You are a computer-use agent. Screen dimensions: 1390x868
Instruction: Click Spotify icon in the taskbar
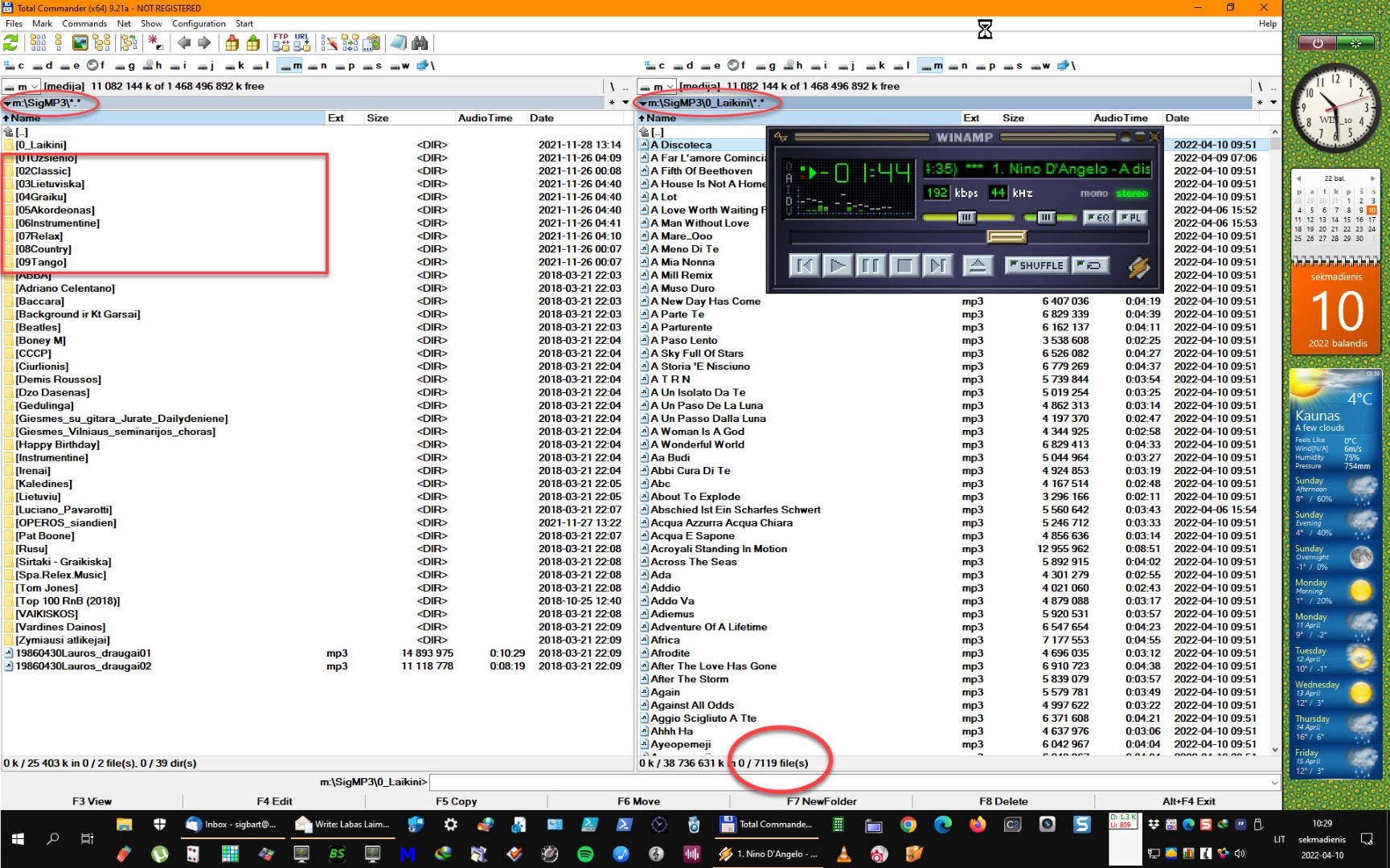click(x=585, y=854)
